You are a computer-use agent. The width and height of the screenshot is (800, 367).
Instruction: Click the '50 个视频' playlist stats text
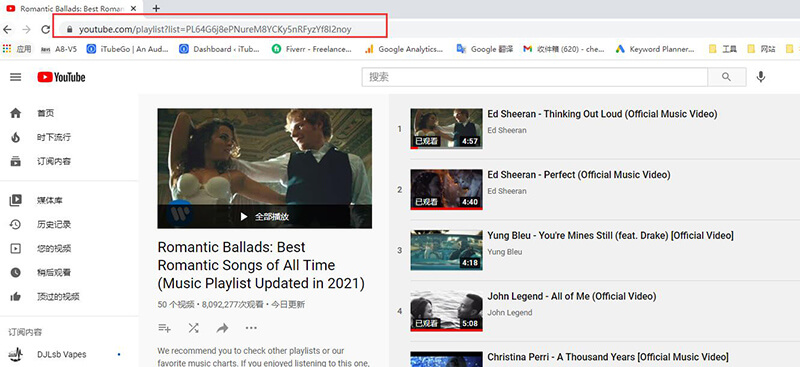[x=176, y=305]
